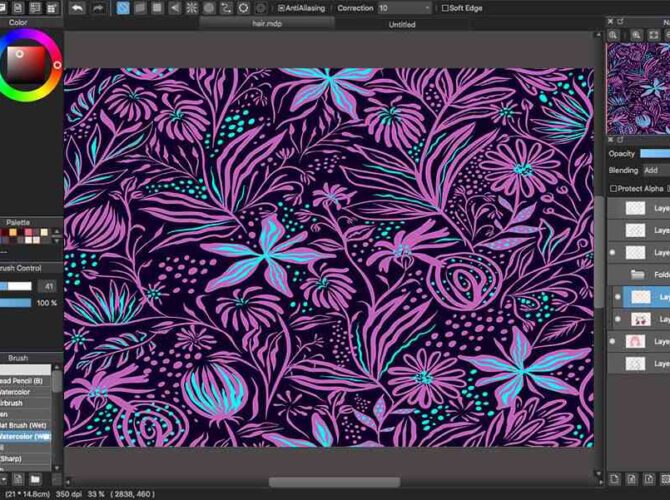Image resolution: width=670 pixels, height=500 pixels.
Task: Float the Layer panel with its detach icon
Action: click(620, 139)
